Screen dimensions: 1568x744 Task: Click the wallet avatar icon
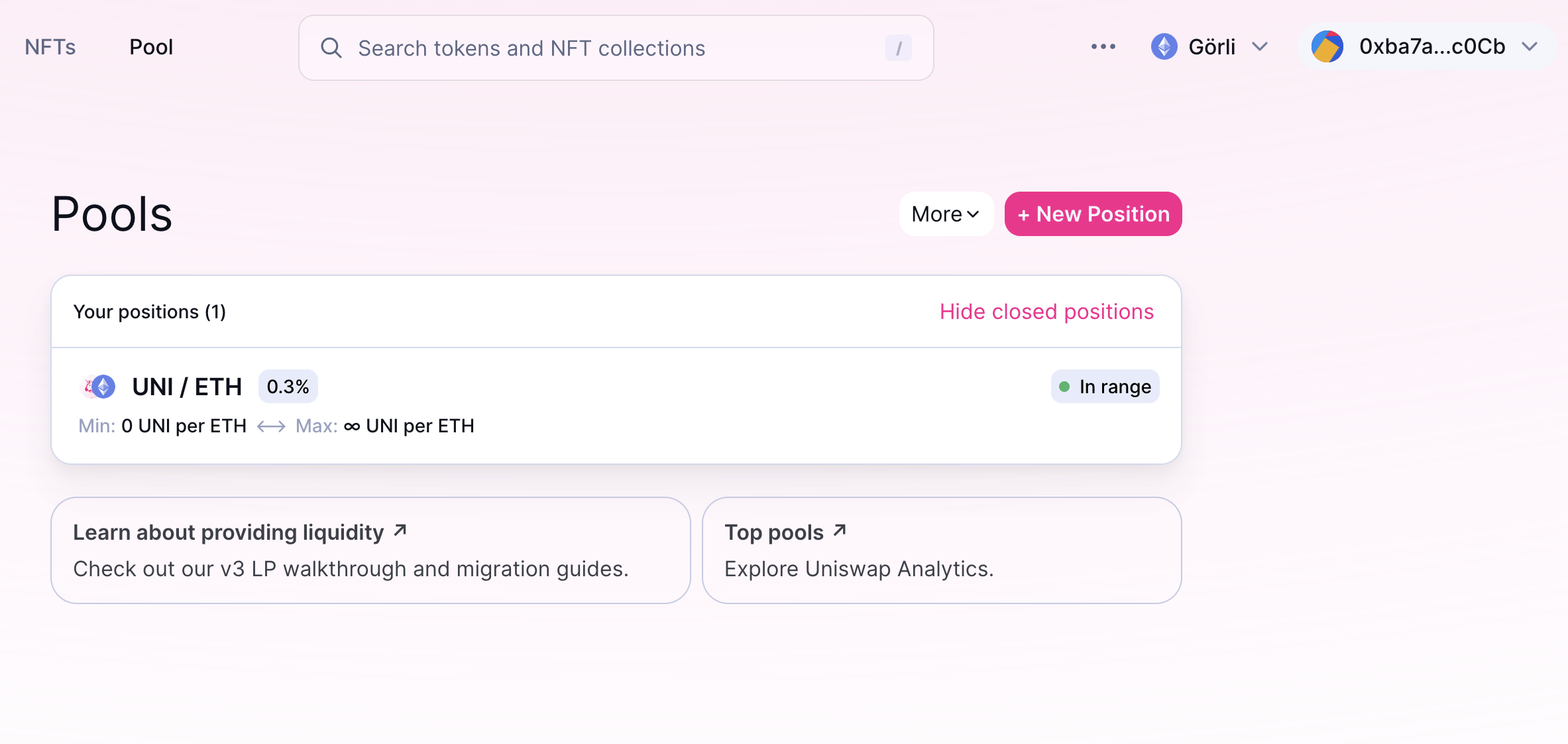point(1327,46)
